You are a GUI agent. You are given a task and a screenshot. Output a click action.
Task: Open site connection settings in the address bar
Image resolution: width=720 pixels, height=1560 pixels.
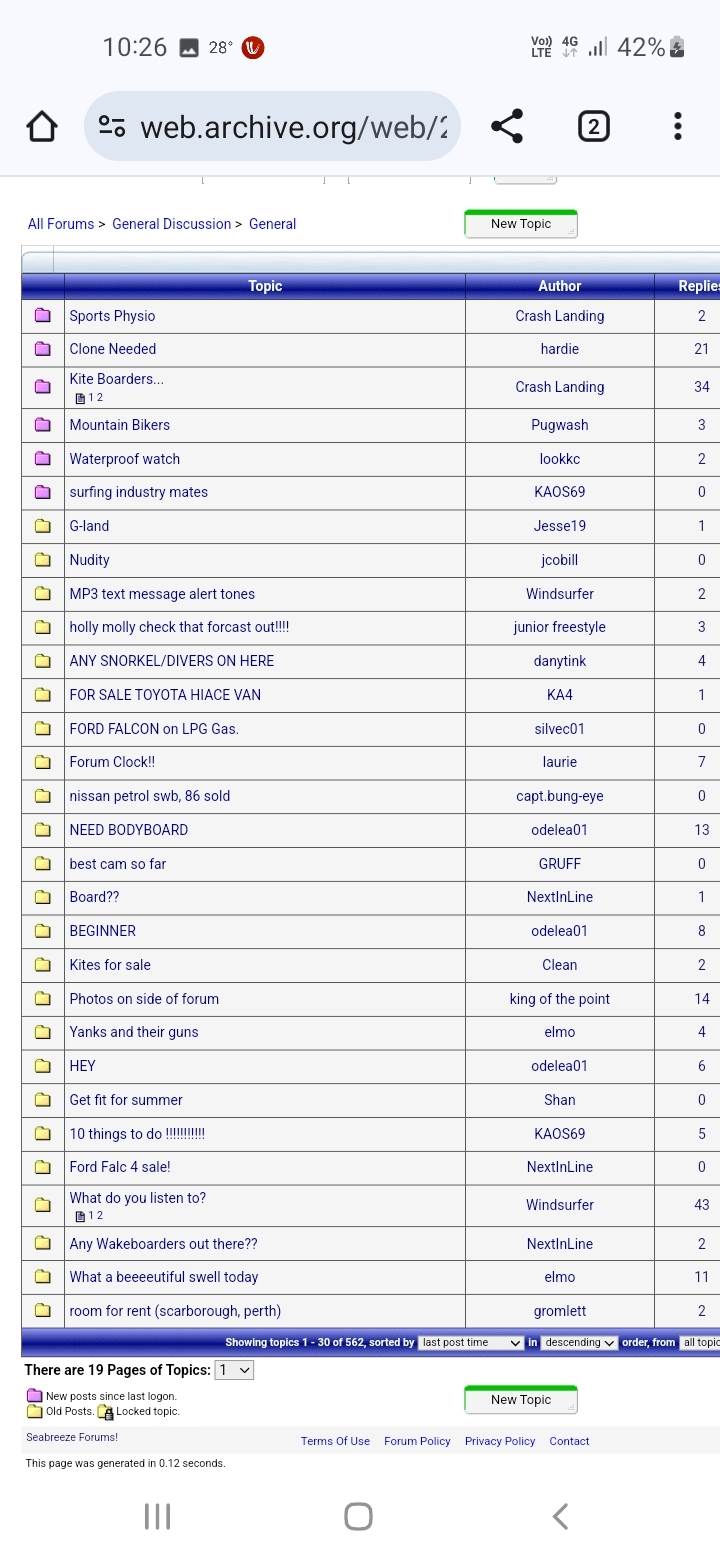click(x=111, y=126)
